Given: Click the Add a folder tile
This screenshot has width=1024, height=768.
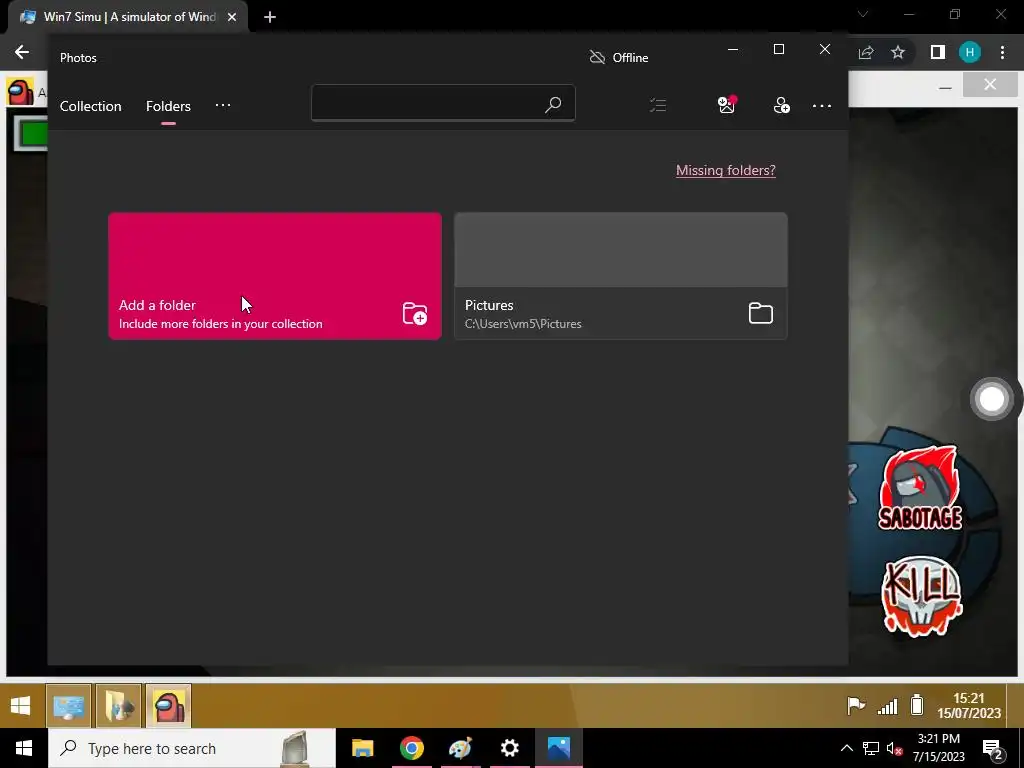Looking at the screenshot, I should coord(275,276).
